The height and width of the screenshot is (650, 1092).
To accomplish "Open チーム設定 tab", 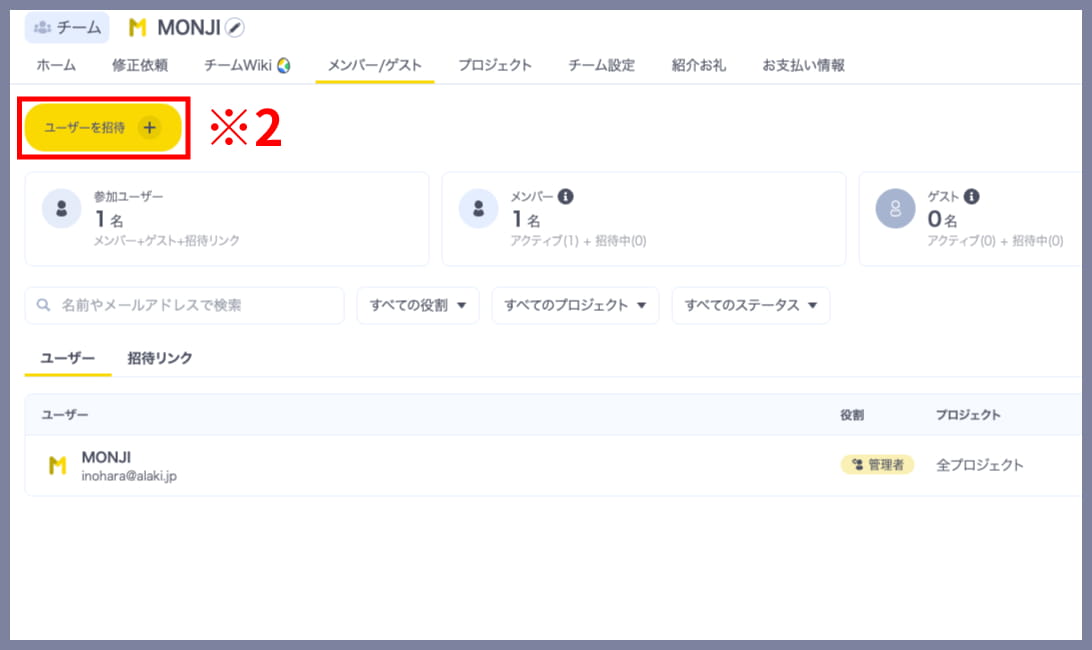I will coord(602,65).
